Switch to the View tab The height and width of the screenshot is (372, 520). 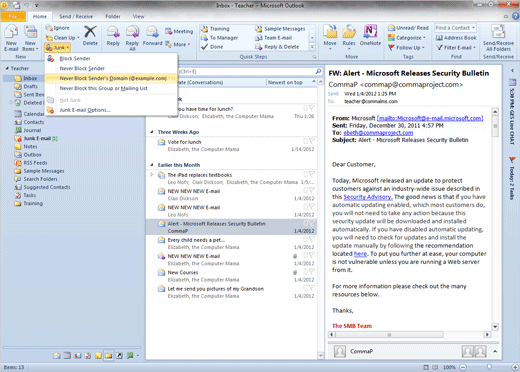(138, 16)
